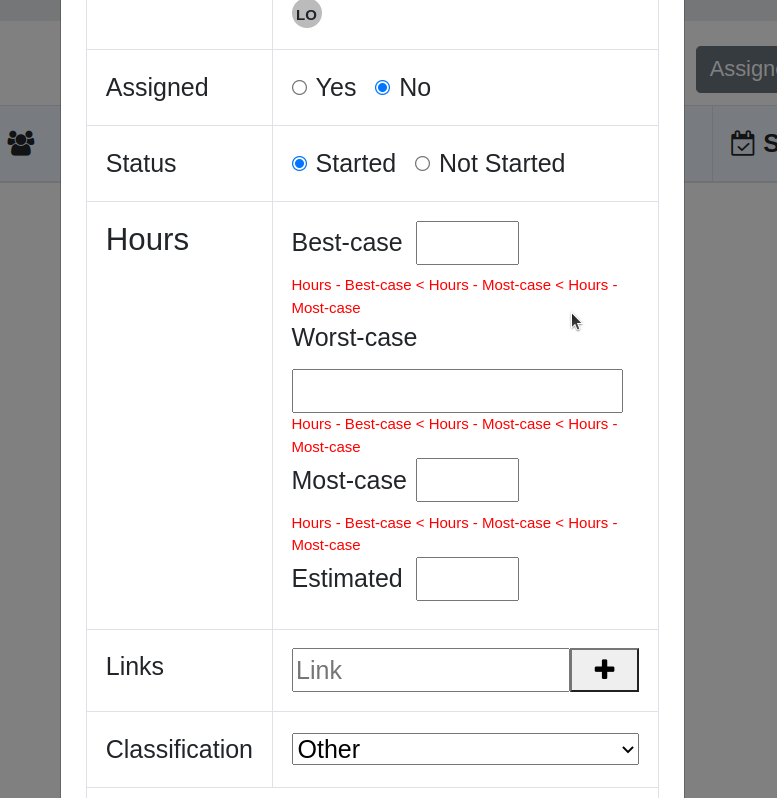Open the Classification dropdown showing Other
This screenshot has width=777, height=798.
[465, 749]
